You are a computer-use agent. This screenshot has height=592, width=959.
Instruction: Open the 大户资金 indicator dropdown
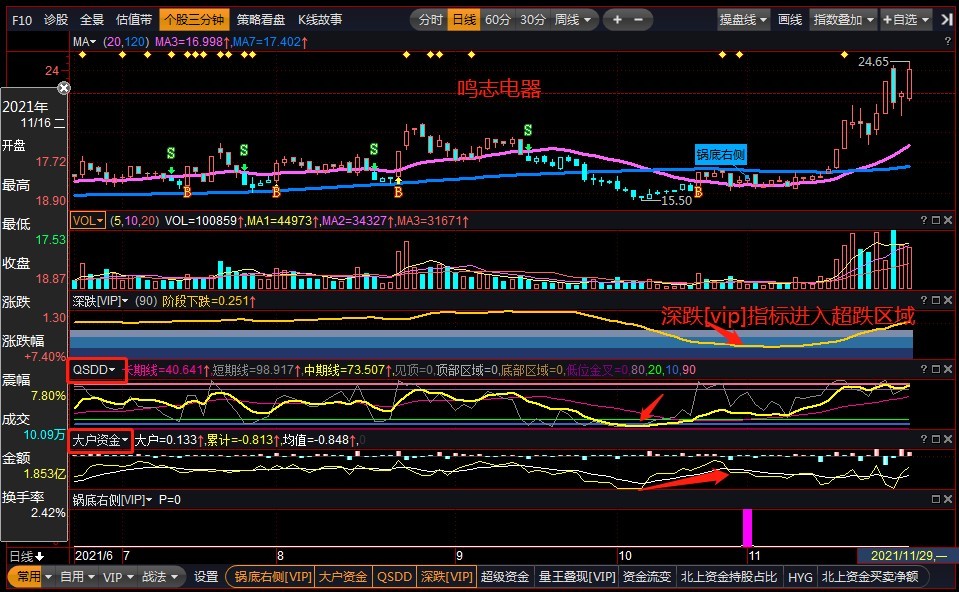point(101,440)
